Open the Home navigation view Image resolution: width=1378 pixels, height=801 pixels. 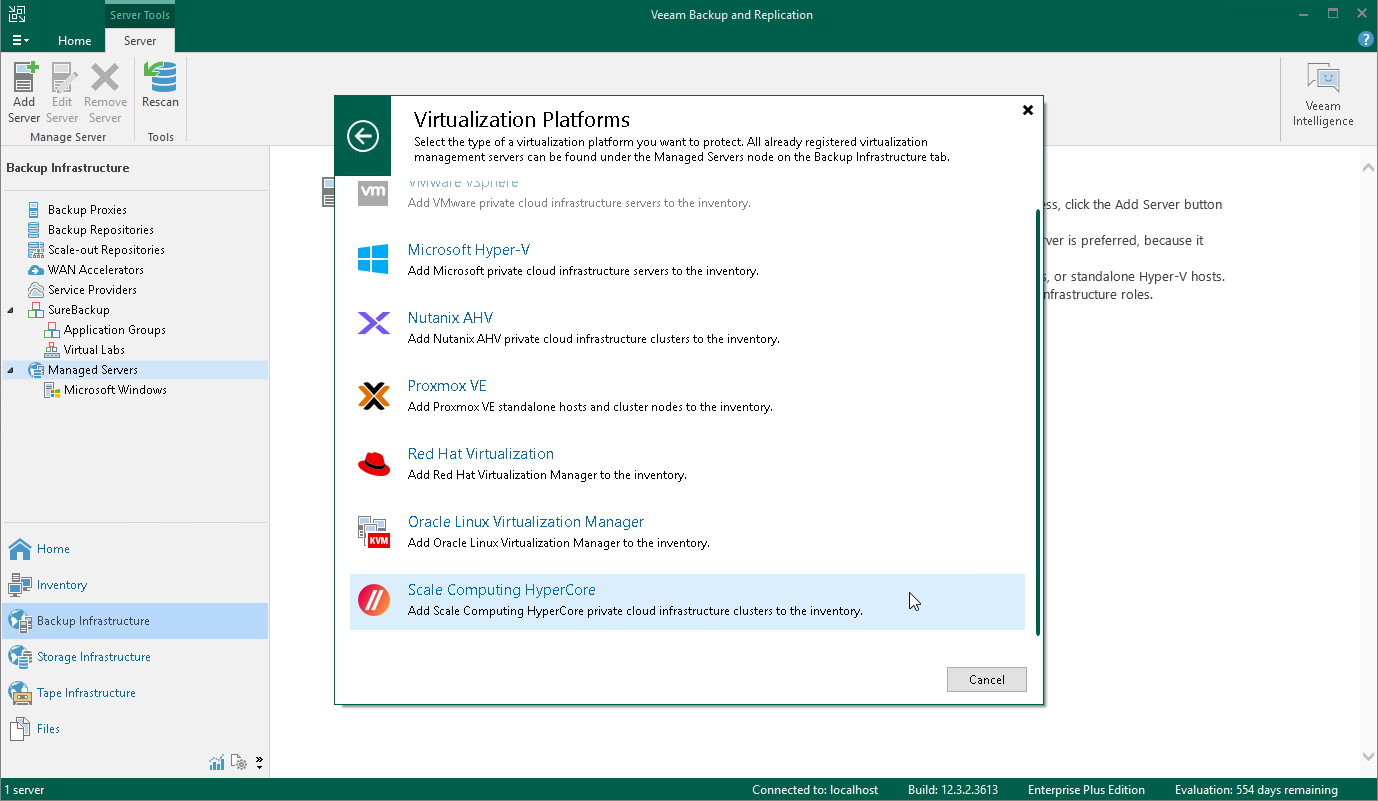click(134, 549)
